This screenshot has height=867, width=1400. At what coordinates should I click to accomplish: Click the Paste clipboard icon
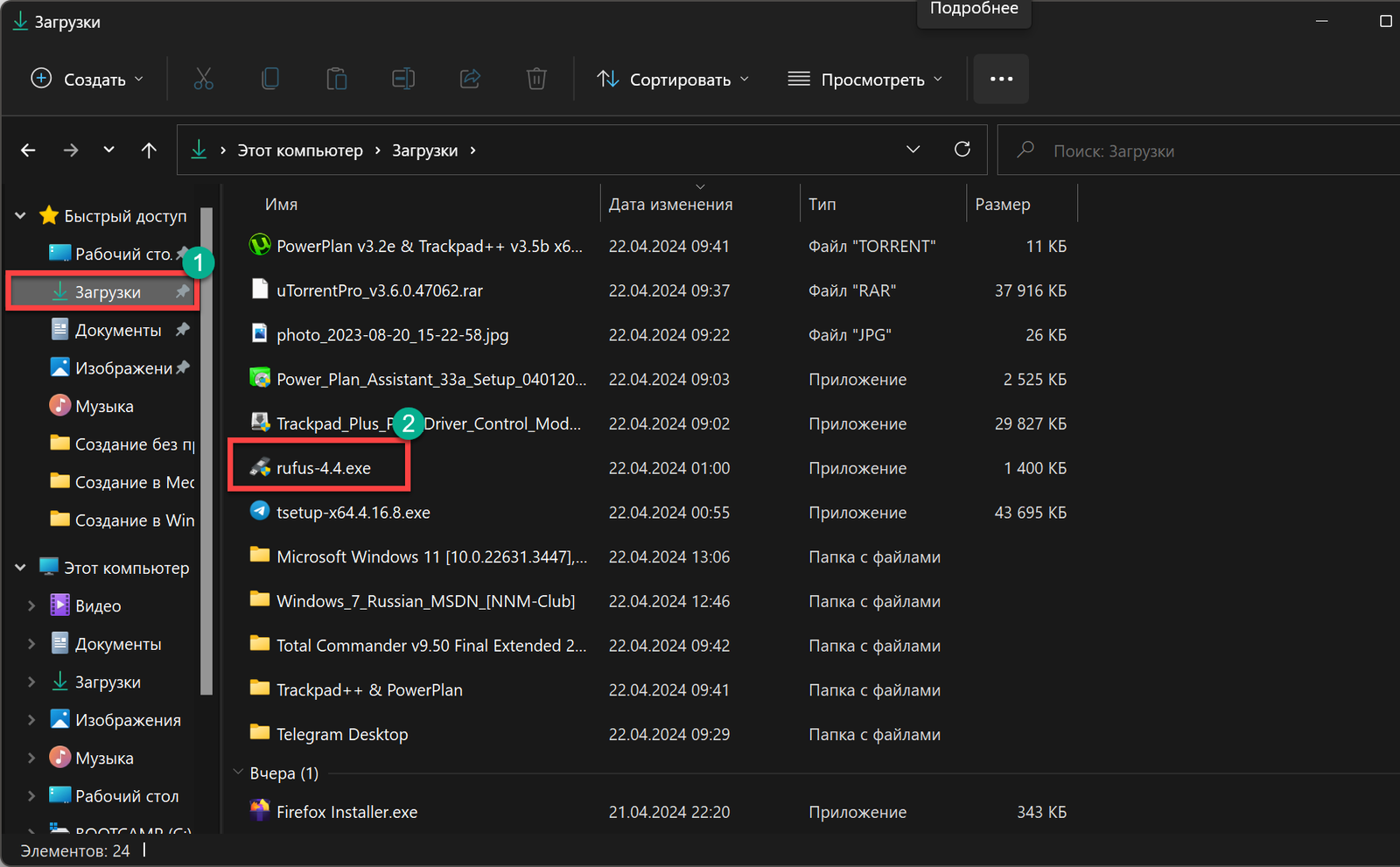(337, 79)
